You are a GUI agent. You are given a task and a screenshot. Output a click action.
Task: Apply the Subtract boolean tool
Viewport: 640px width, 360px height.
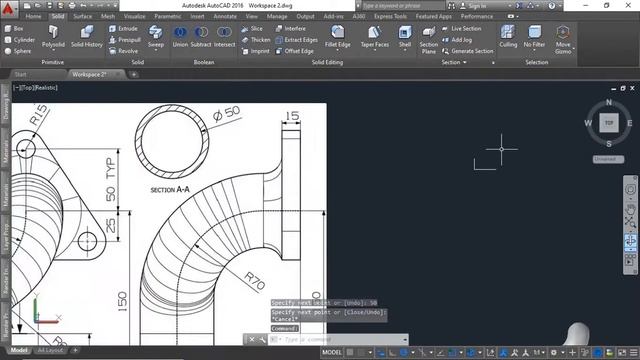click(x=201, y=36)
